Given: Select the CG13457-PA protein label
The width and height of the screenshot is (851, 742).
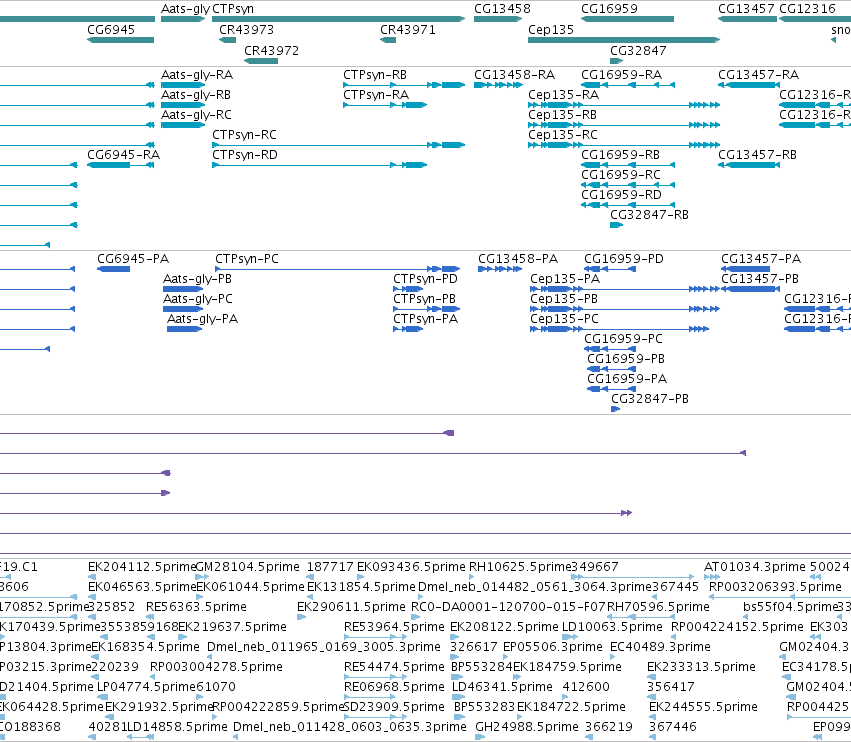Looking at the screenshot, I should (761, 259).
